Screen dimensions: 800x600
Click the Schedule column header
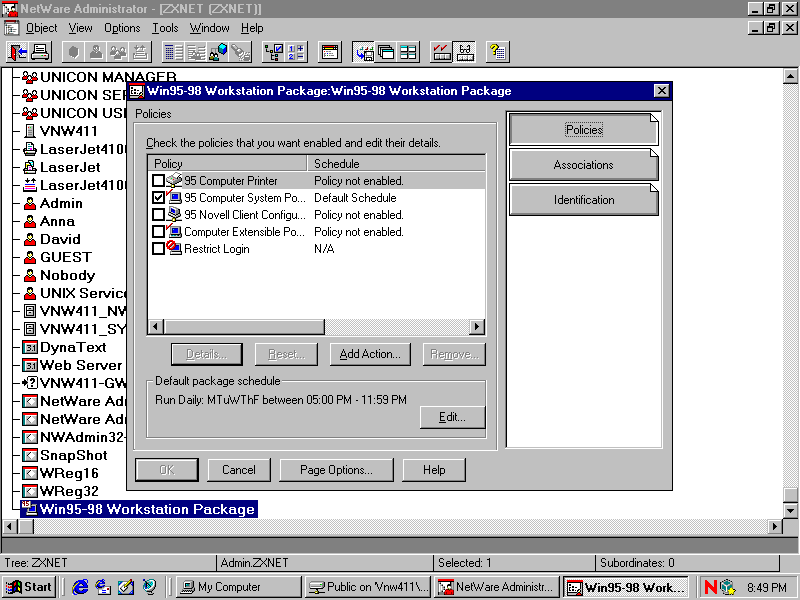[x=396, y=164]
